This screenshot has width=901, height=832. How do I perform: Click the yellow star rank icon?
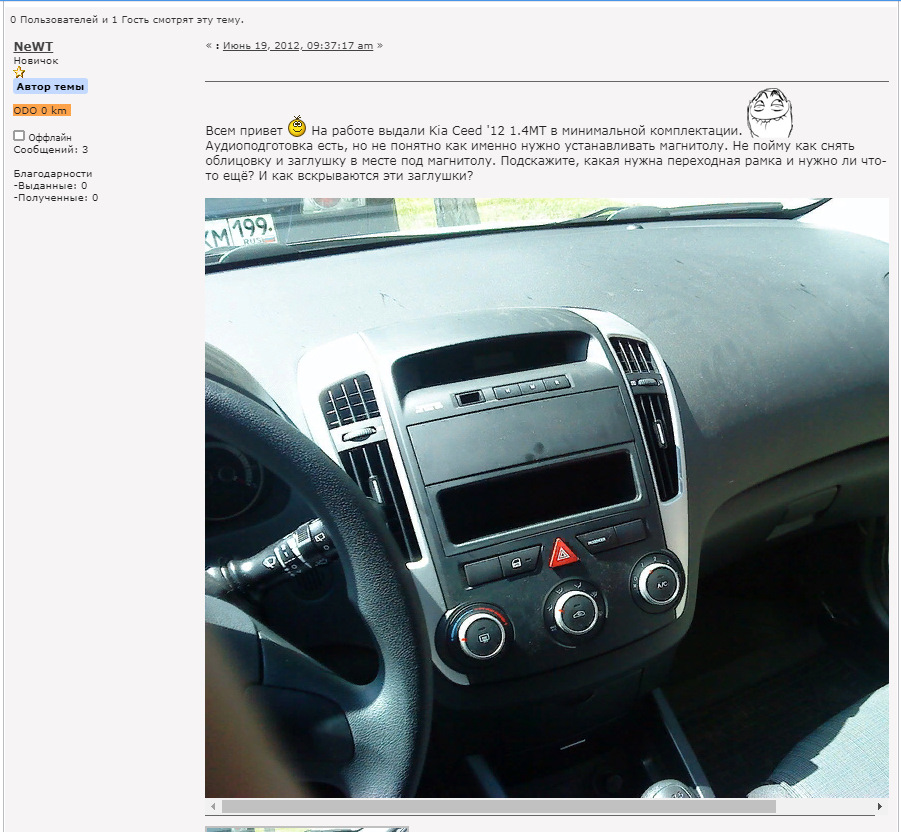pyautogui.click(x=20, y=72)
